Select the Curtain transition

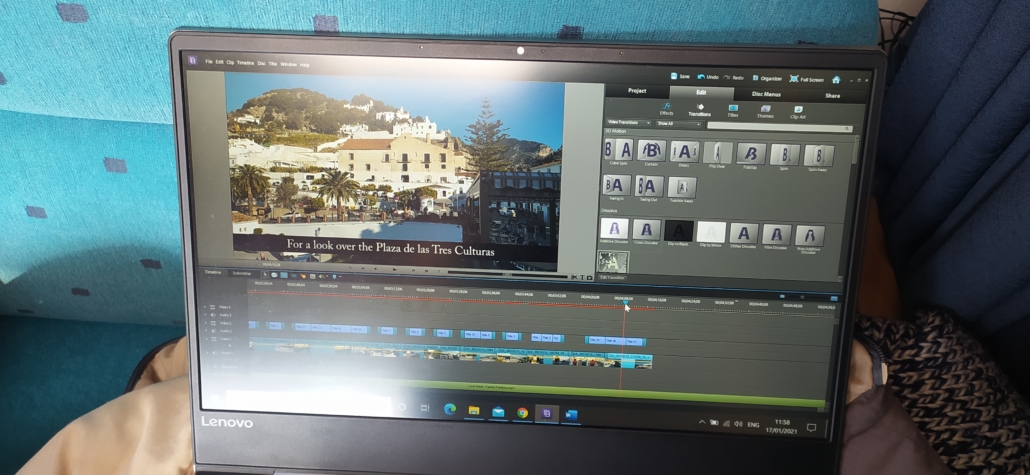click(651, 152)
